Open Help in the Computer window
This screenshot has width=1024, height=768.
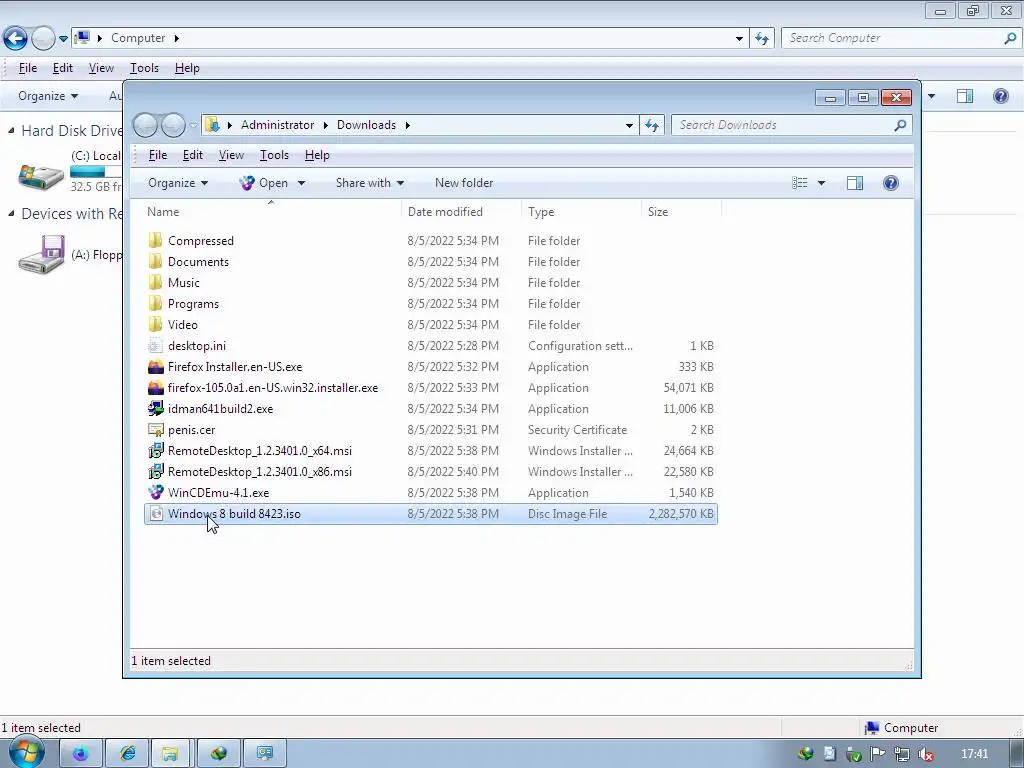click(1000, 96)
